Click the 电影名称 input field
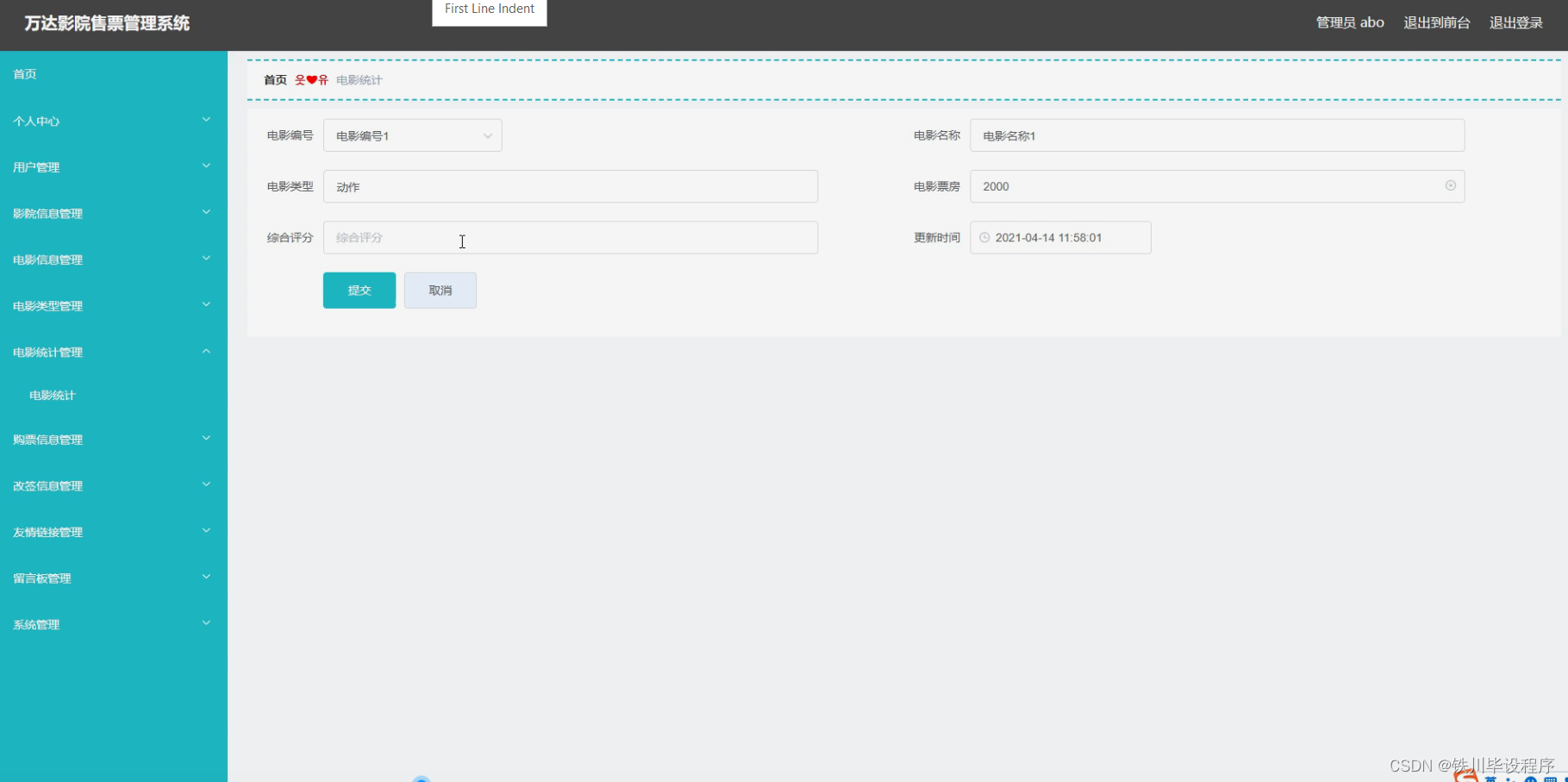This screenshot has height=782, width=1568. [x=1217, y=135]
